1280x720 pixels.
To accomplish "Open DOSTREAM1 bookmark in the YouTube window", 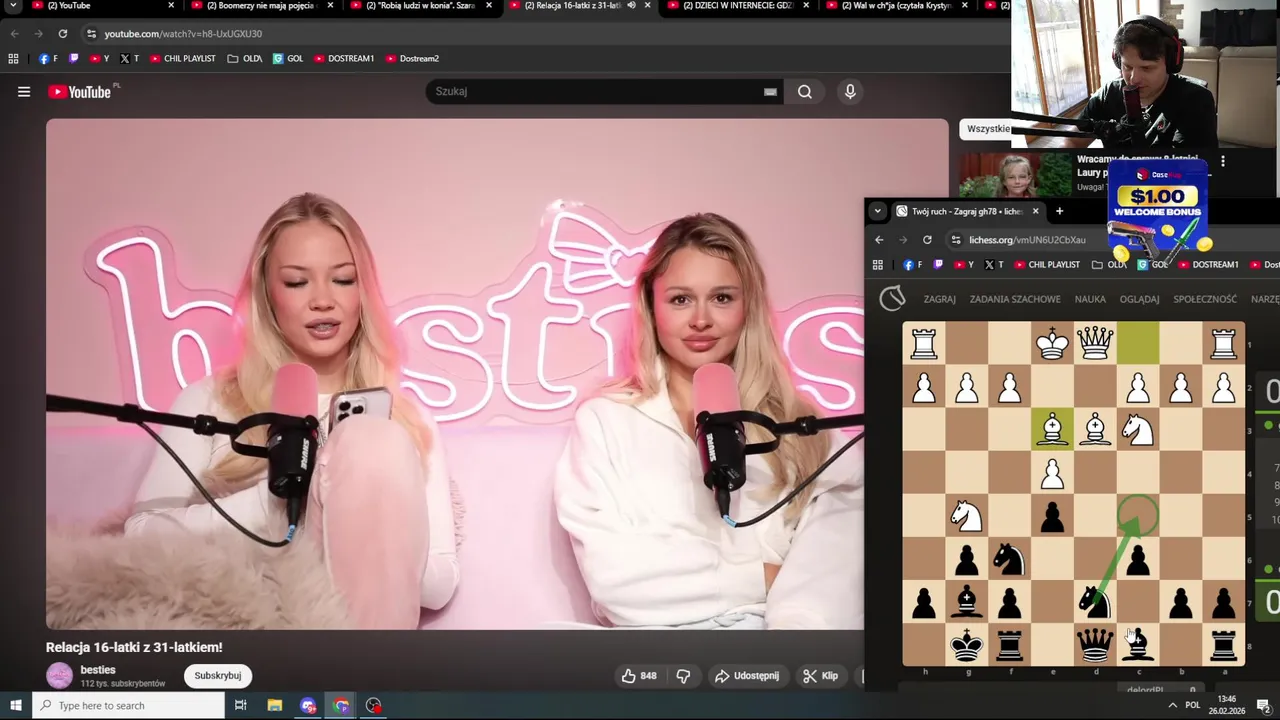I will (344, 59).
